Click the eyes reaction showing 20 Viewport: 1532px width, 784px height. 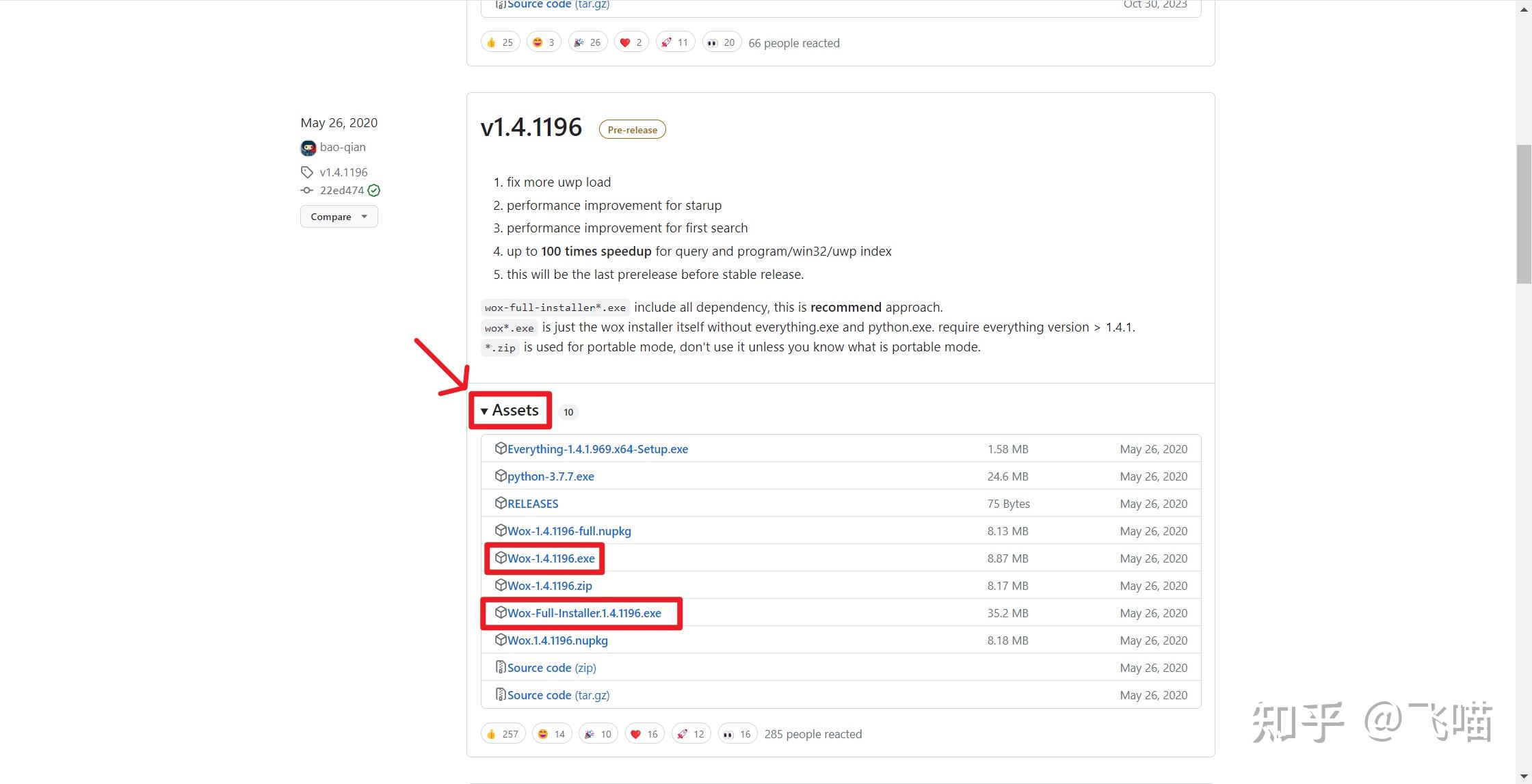tap(722, 42)
